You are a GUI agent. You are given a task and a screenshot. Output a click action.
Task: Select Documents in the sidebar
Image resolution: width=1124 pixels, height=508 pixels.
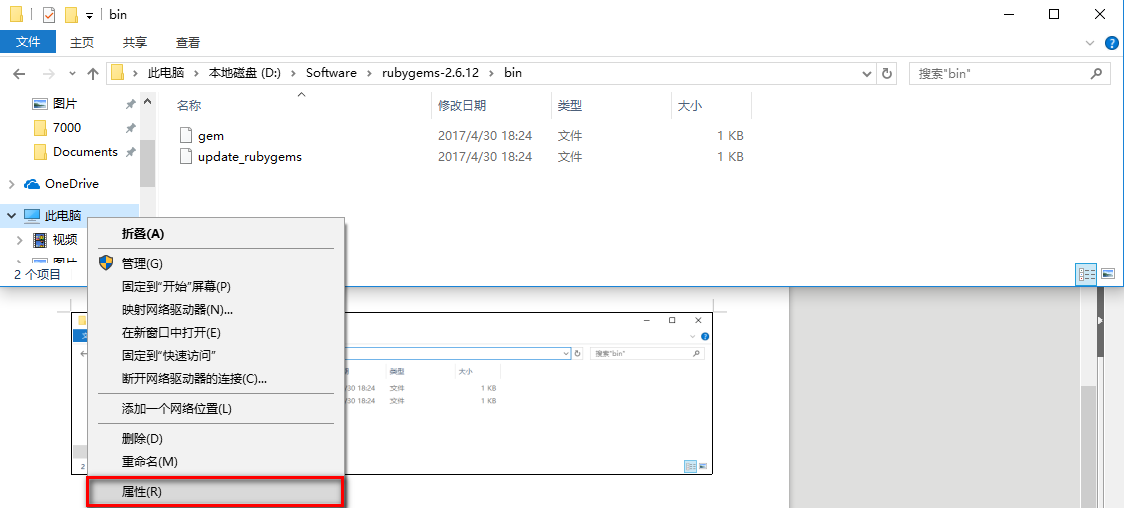coord(85,152)
